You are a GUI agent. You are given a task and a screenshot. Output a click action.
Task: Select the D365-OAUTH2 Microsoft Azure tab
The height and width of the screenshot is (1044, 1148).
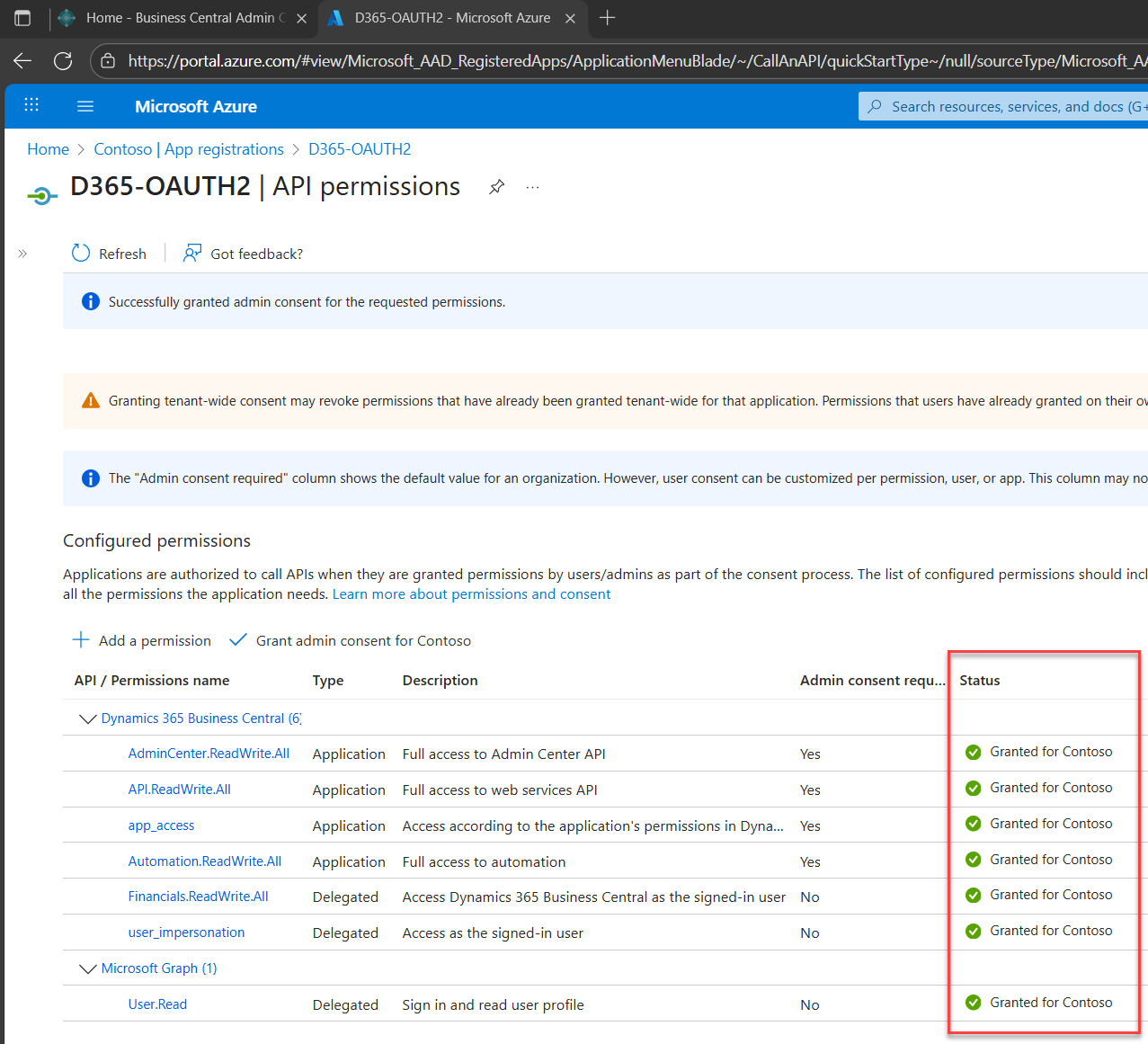tap(452, 18)
